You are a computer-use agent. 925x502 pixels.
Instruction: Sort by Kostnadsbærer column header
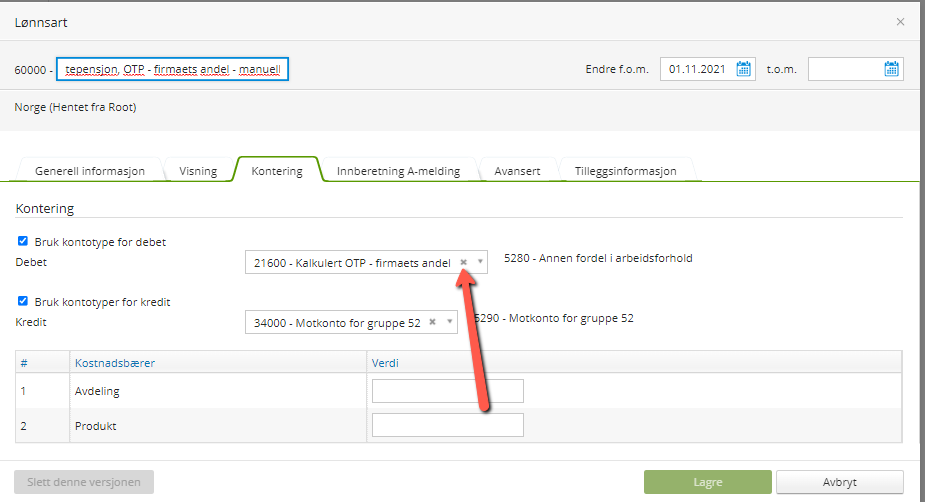point(115,363)
